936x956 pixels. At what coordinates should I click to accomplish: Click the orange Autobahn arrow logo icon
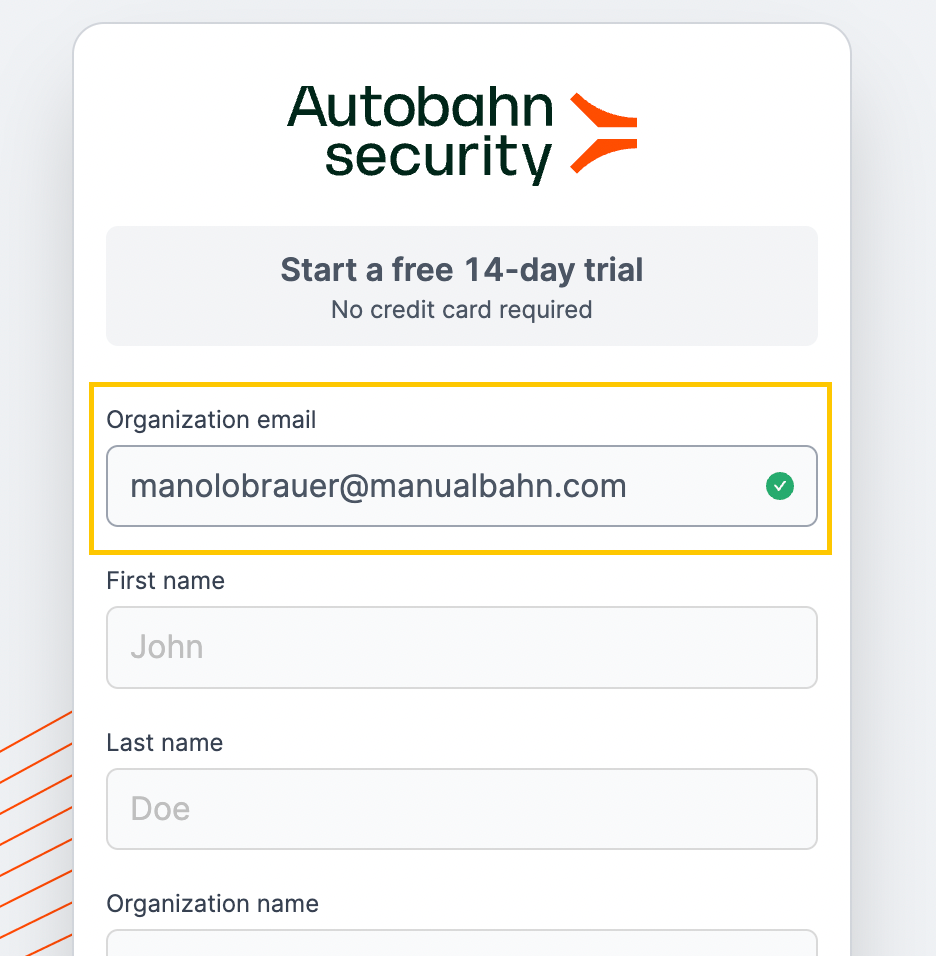(x=604, y=133)
